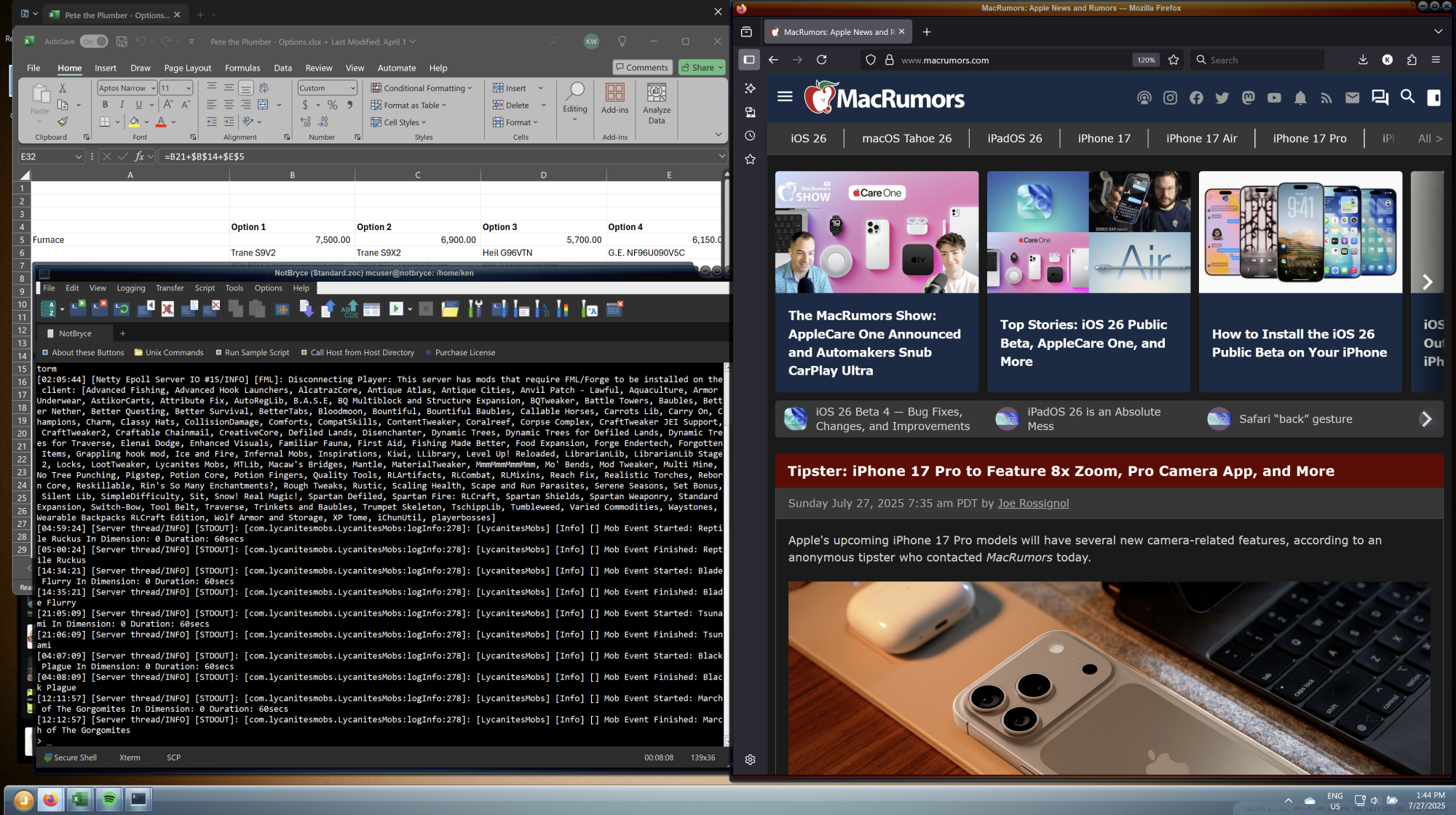
Task: Toggle MacRumors dark mode icon
Action: tap(1433, 98)
